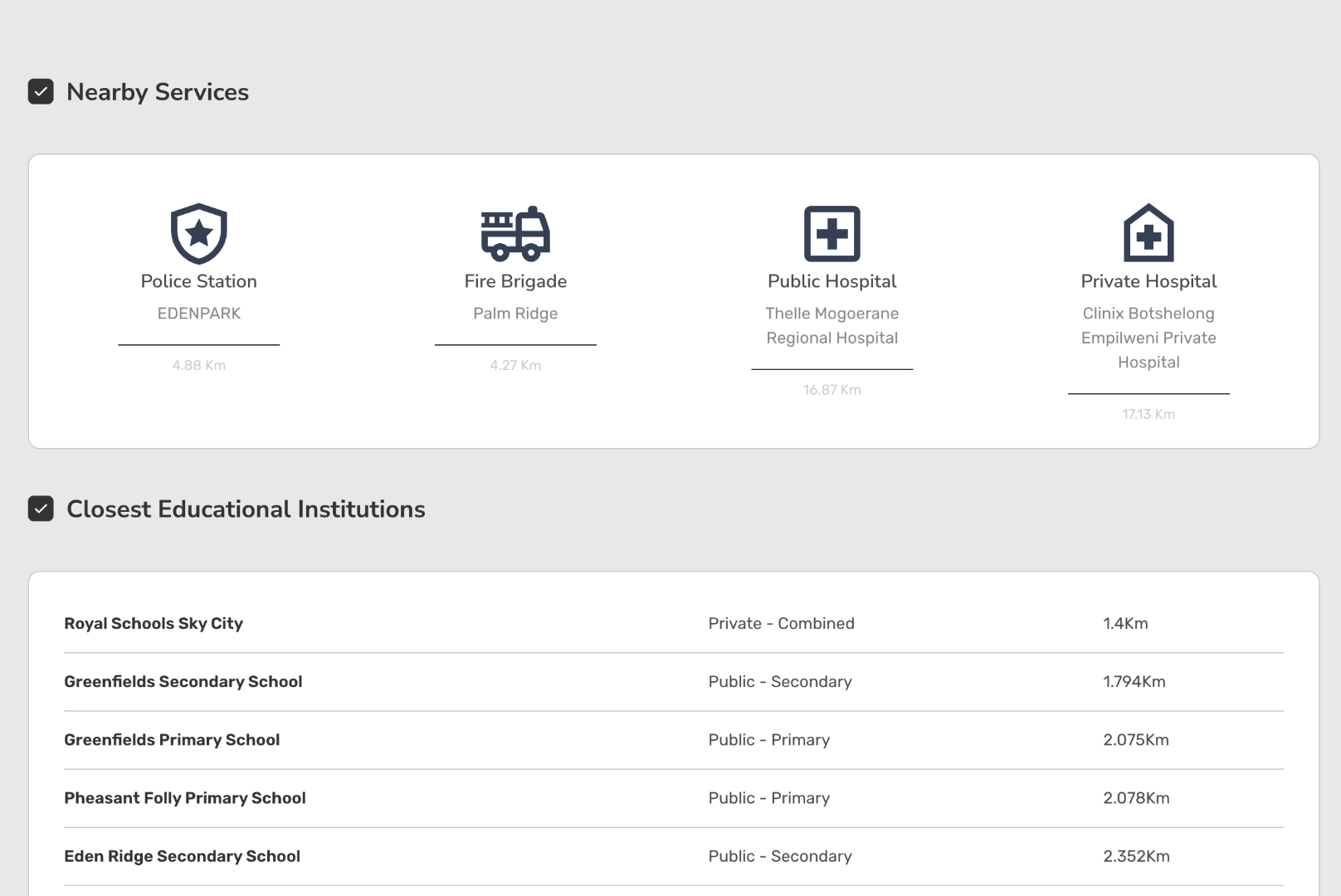The height and width of the screenshot is (896, 1341).
Task: Click the Police Station shield icon
Action: tap(199, 233)
